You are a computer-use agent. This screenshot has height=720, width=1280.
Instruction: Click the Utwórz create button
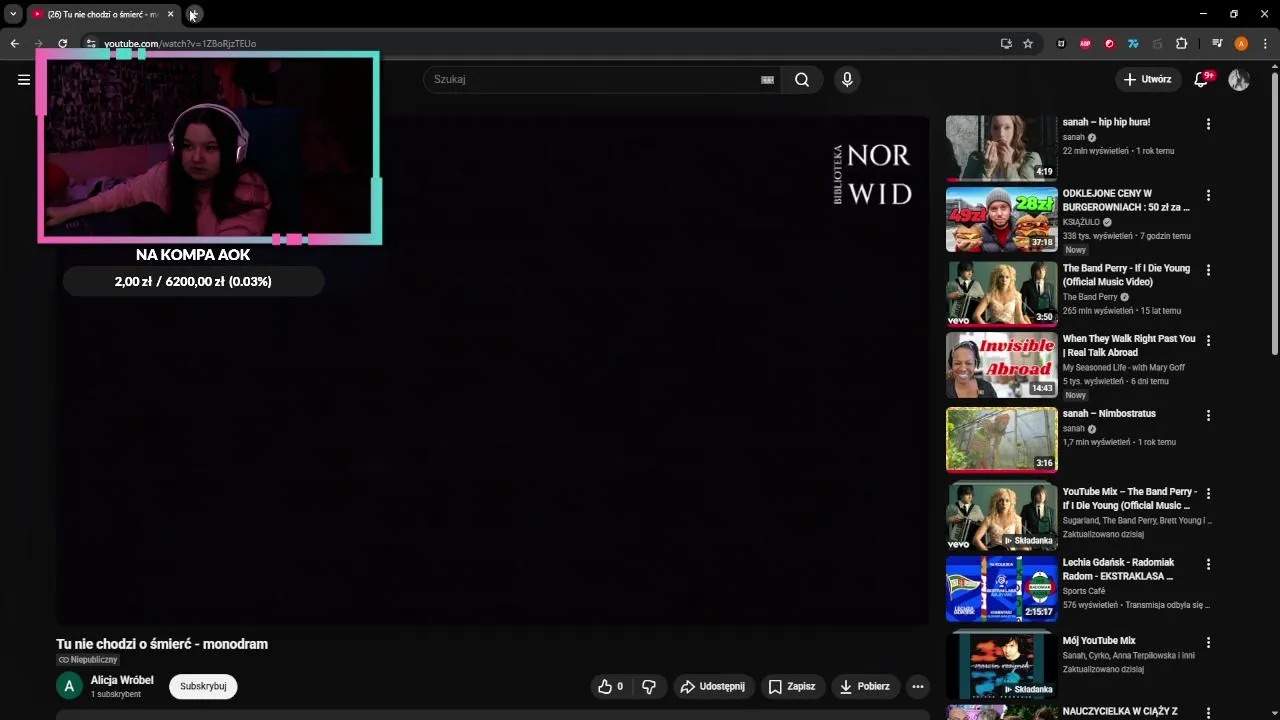pyautogui.click(x=1147, y=80)
